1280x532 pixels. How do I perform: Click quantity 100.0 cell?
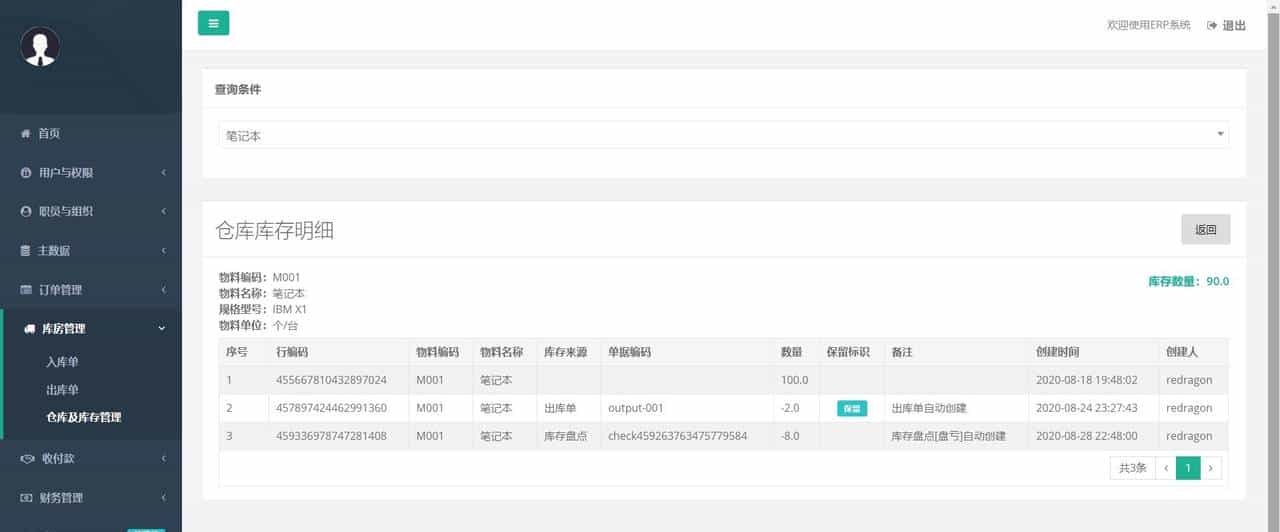coord(795,380)
